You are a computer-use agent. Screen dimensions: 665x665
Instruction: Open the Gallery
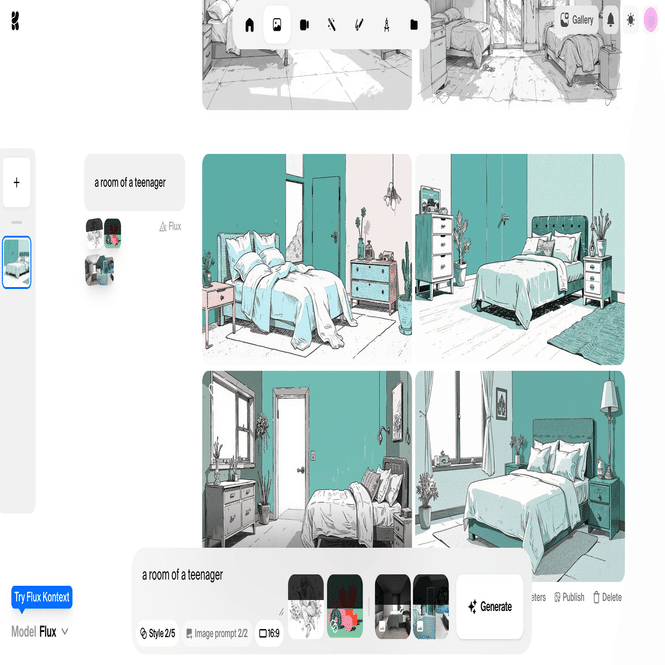(577, 20)
